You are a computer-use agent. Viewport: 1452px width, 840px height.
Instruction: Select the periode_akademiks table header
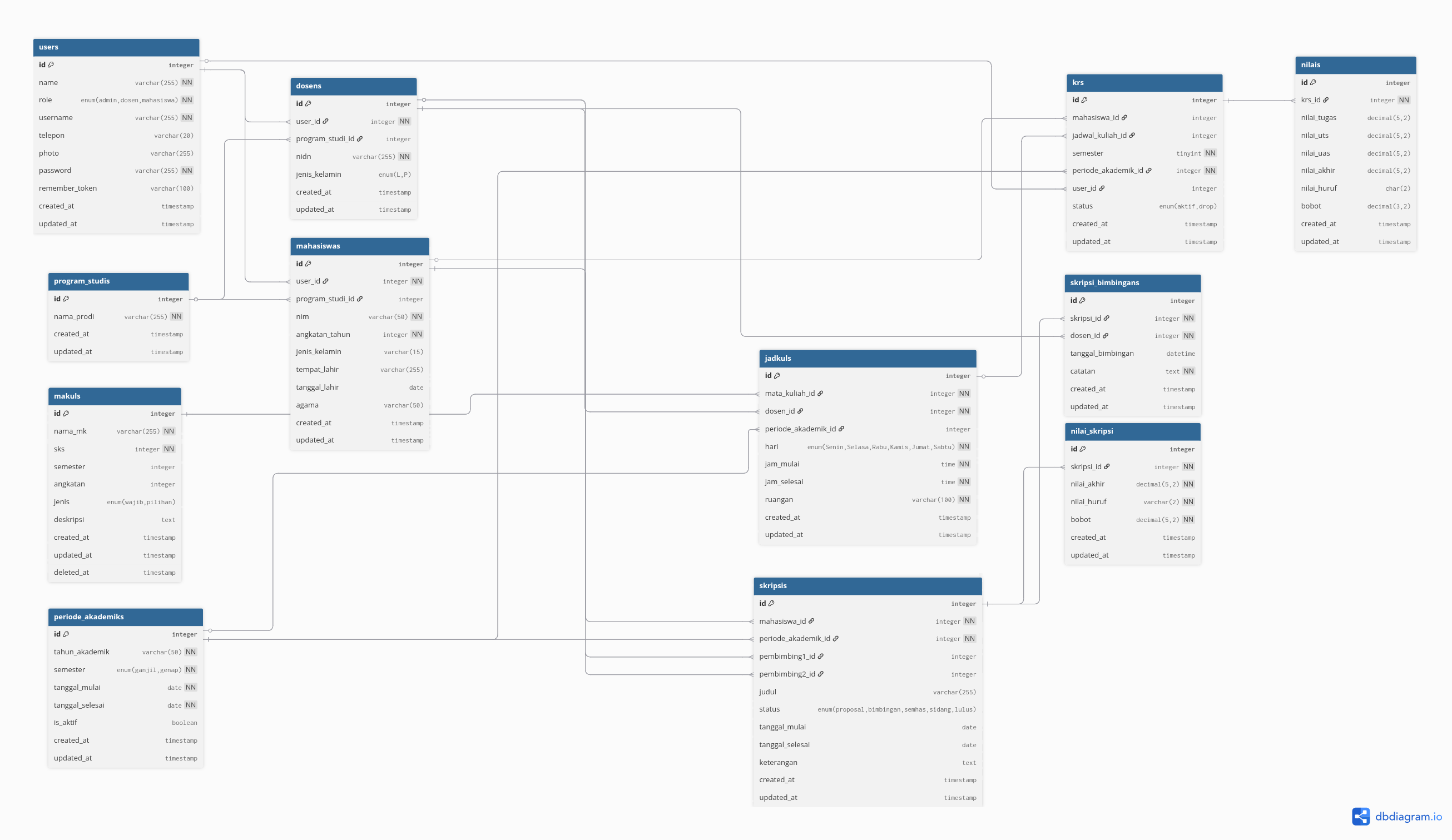[126, 617]
